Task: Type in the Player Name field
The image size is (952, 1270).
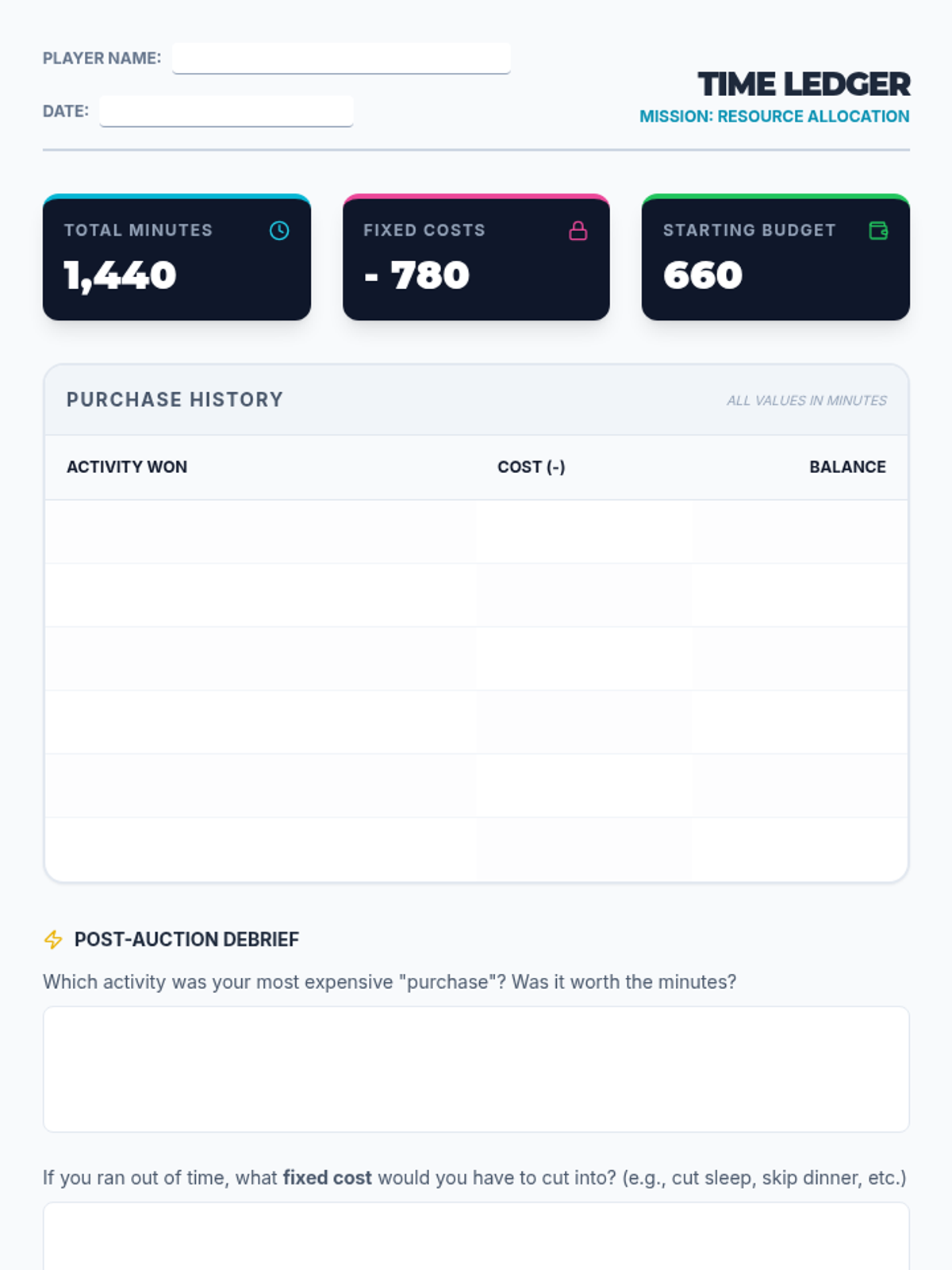Action: [341, 58]
